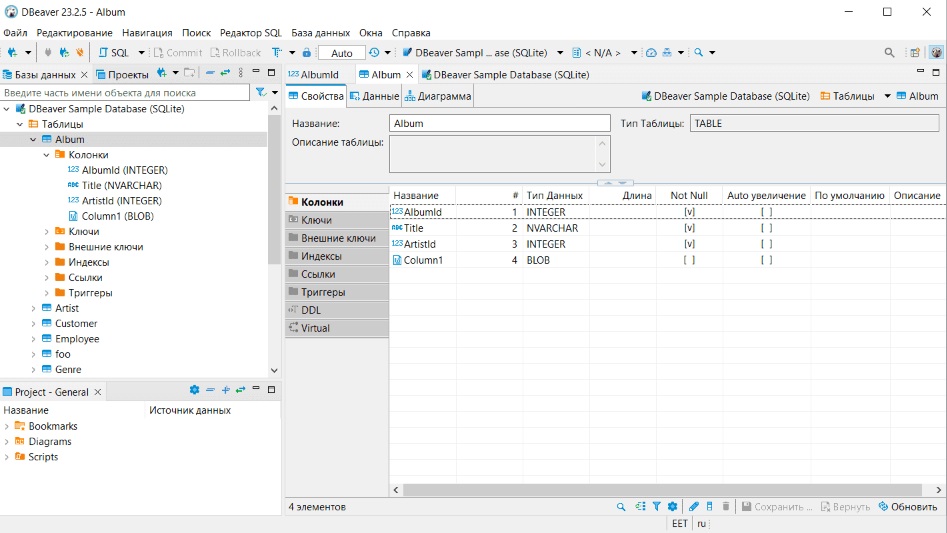The height and width of the screenshot is (533, 947).
Task: Uncheck Not Null for ArtistId column
Action: pyautogui.click(x=689, y=244)
